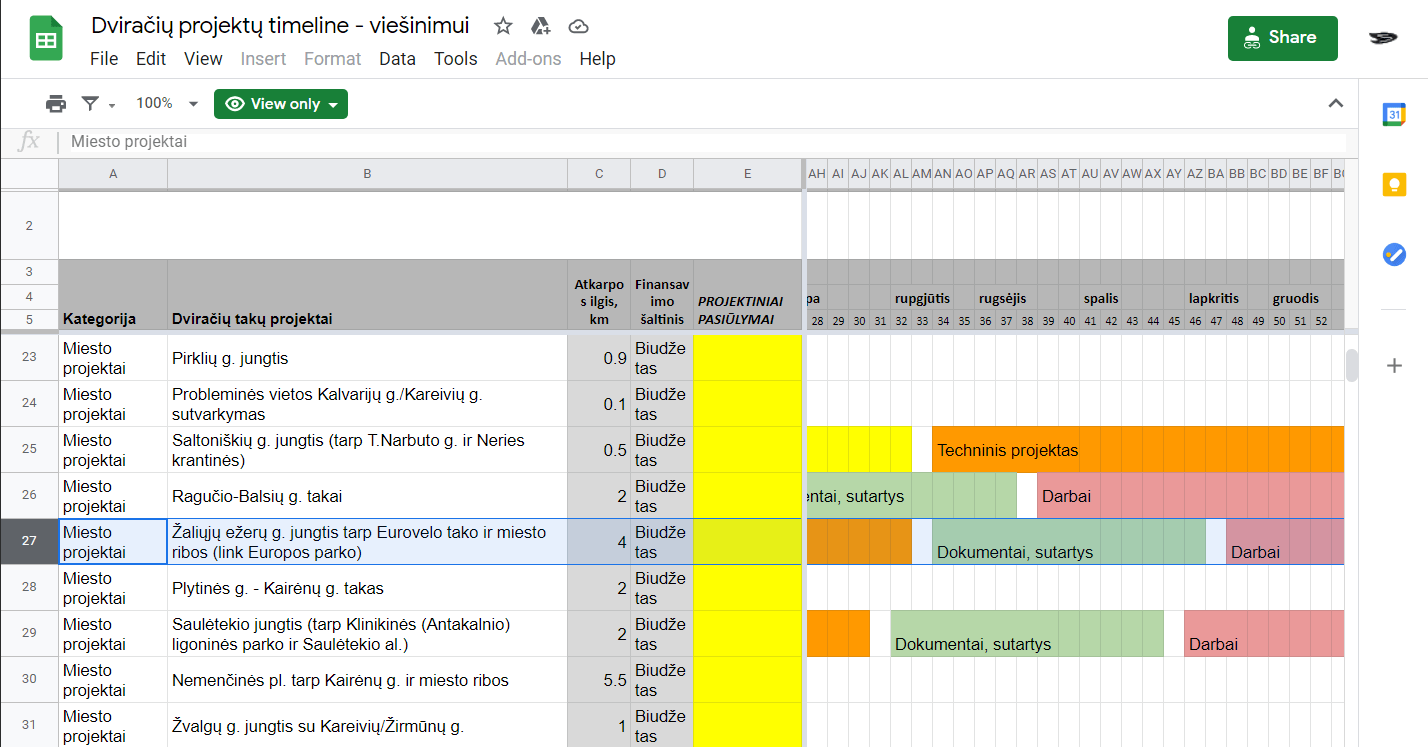The height and width of the screenshot is (747, 1428).
Task: Open the 100% zoom dropdown
Action: [x=167, y=104]
